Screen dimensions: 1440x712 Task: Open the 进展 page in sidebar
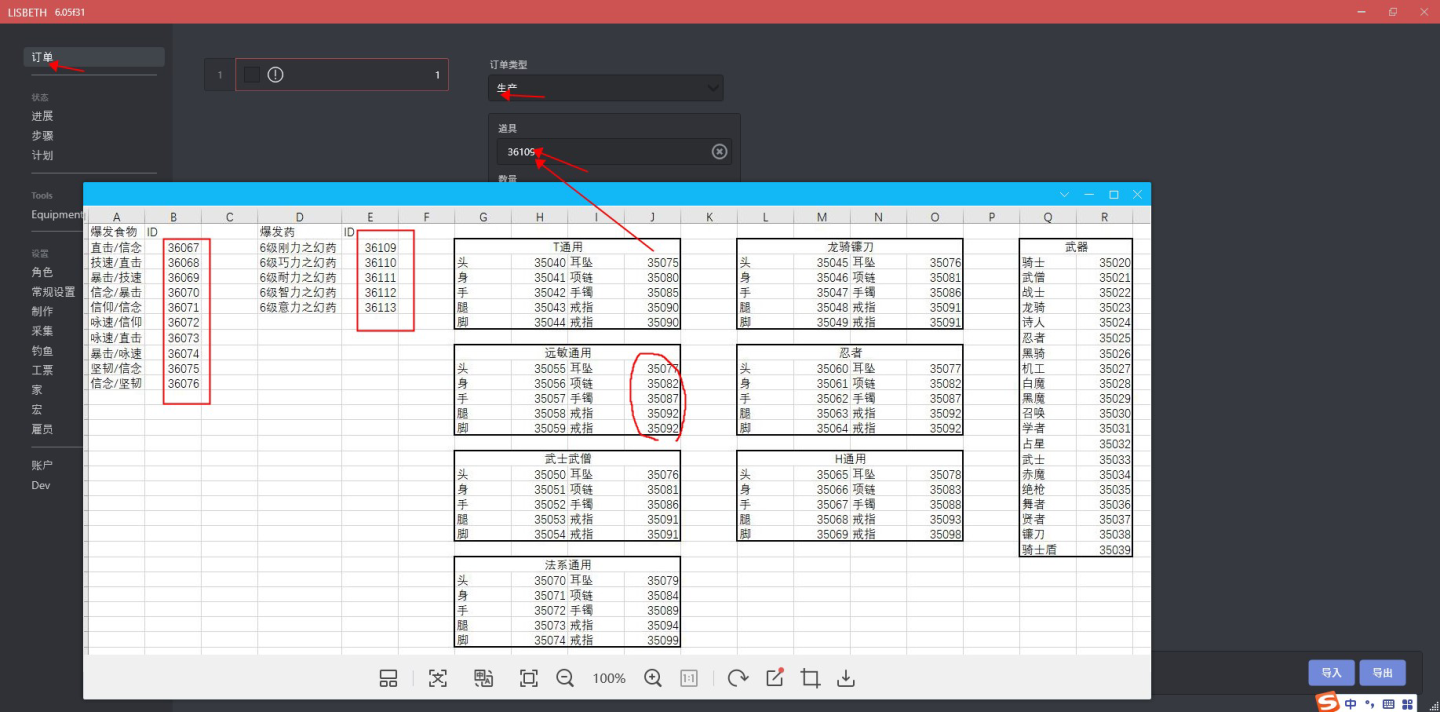tap(42, 116)
